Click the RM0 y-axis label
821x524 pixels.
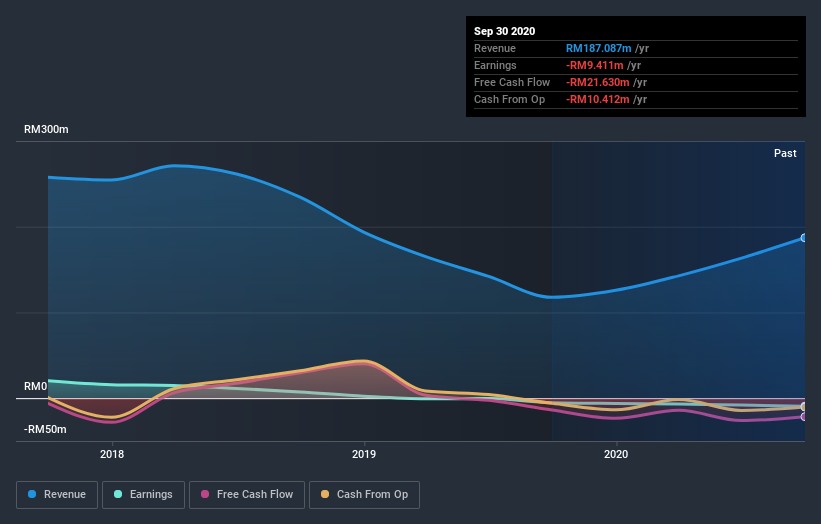click(x=35, y=386)
